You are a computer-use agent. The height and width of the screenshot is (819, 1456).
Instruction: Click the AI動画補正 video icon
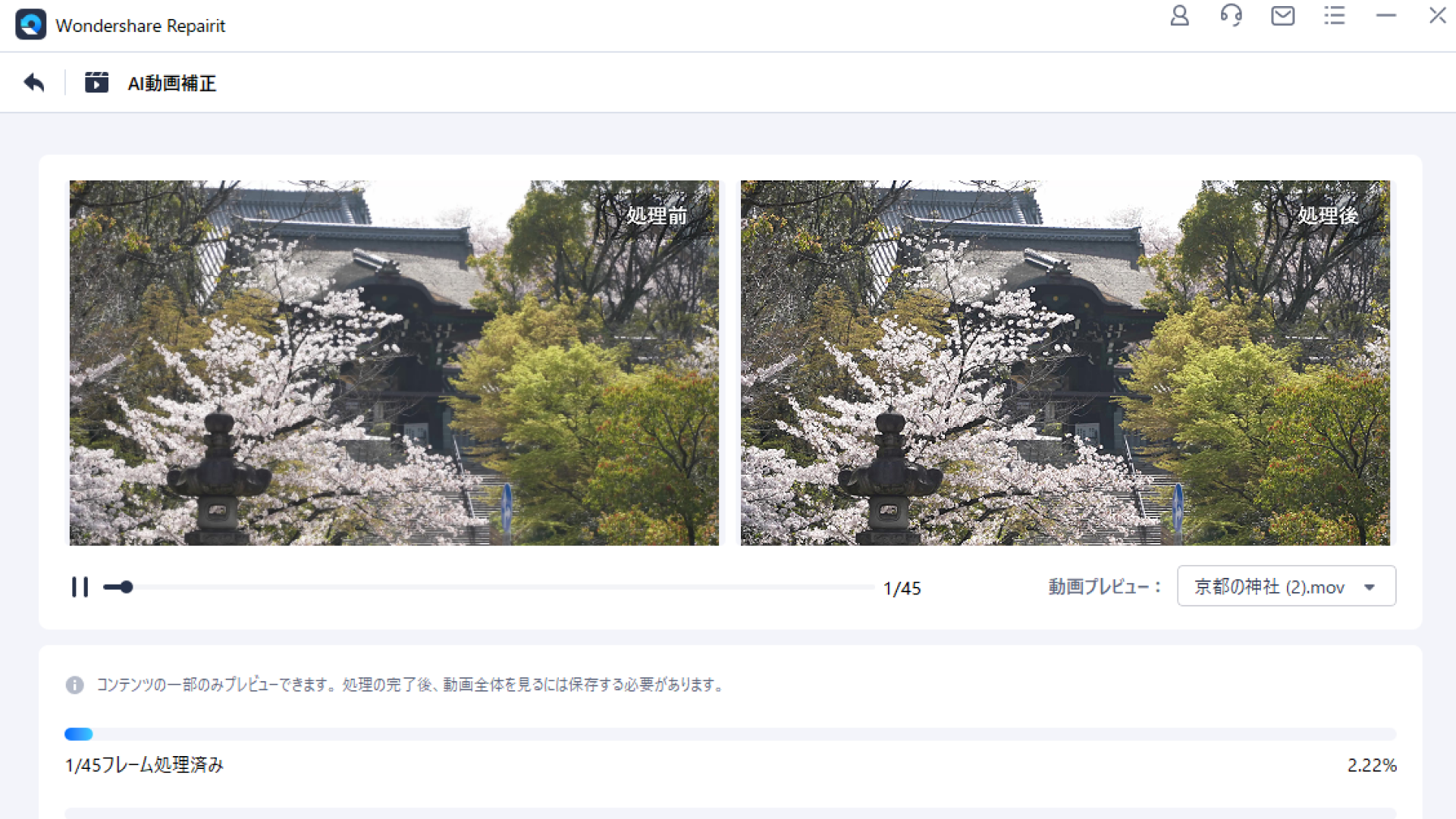96,83
